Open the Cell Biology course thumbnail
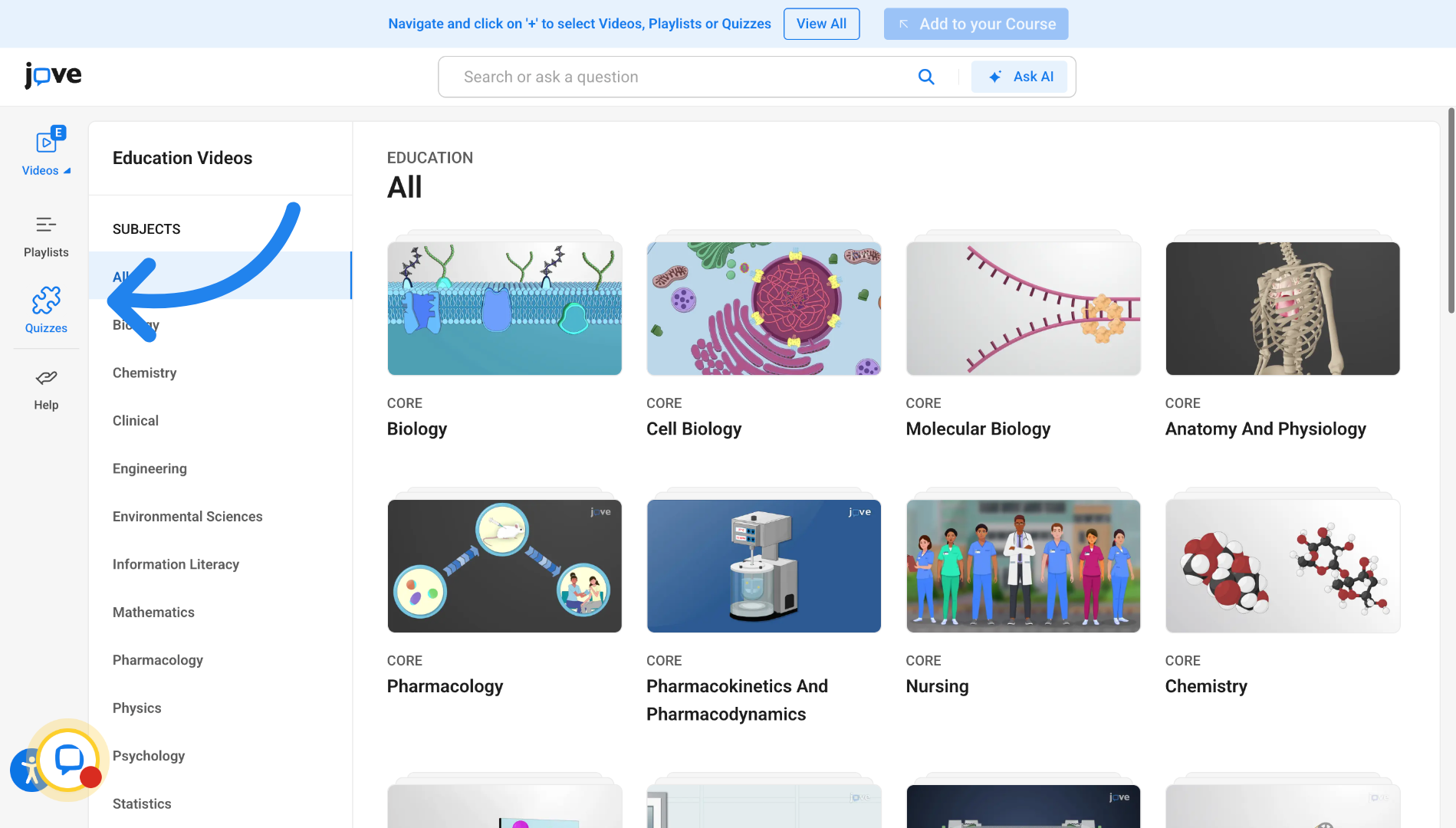This screenshot has width=1456, height=828. tap(764, 308)
